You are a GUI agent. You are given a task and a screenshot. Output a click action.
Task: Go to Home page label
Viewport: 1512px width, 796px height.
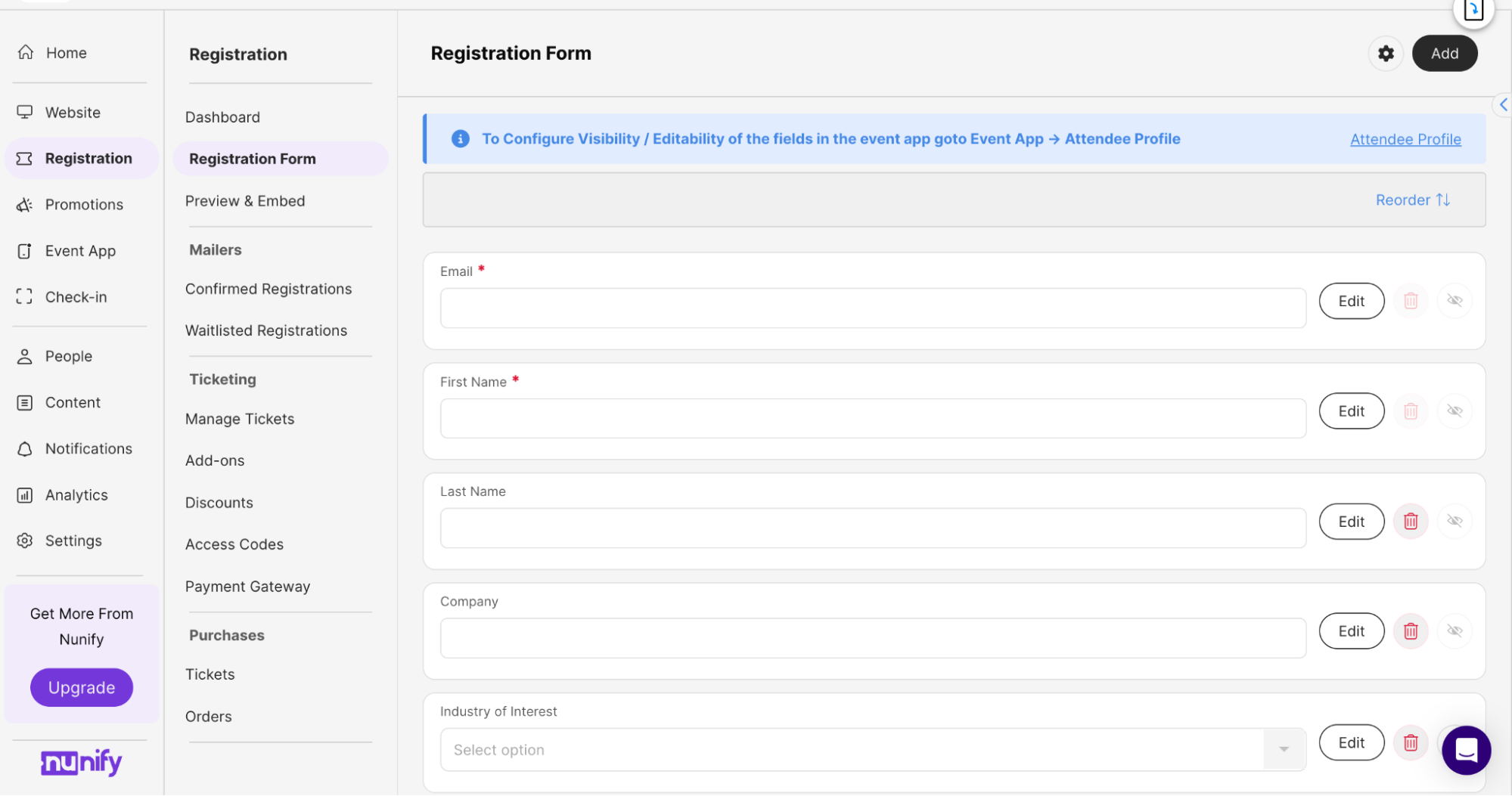point(67,53)
